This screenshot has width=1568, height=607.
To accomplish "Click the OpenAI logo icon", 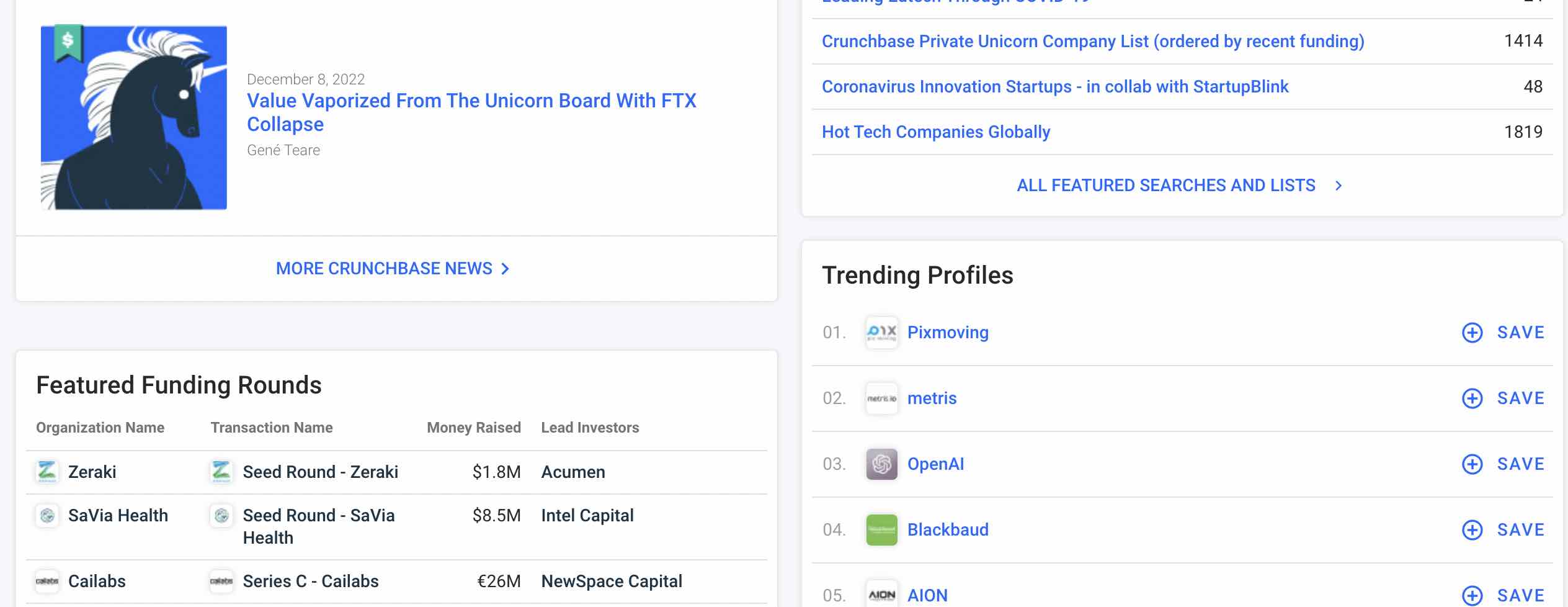I will [x=881, y=464].
